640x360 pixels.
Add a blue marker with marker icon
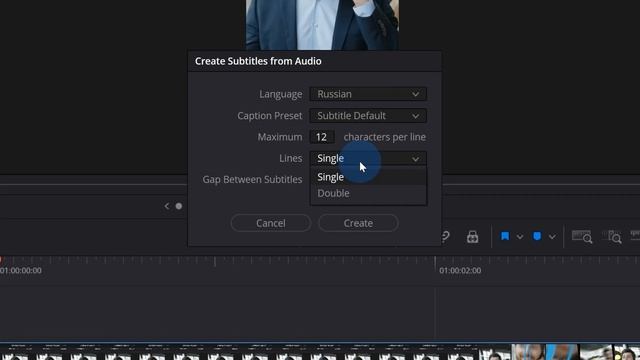[x=537, y=236]
